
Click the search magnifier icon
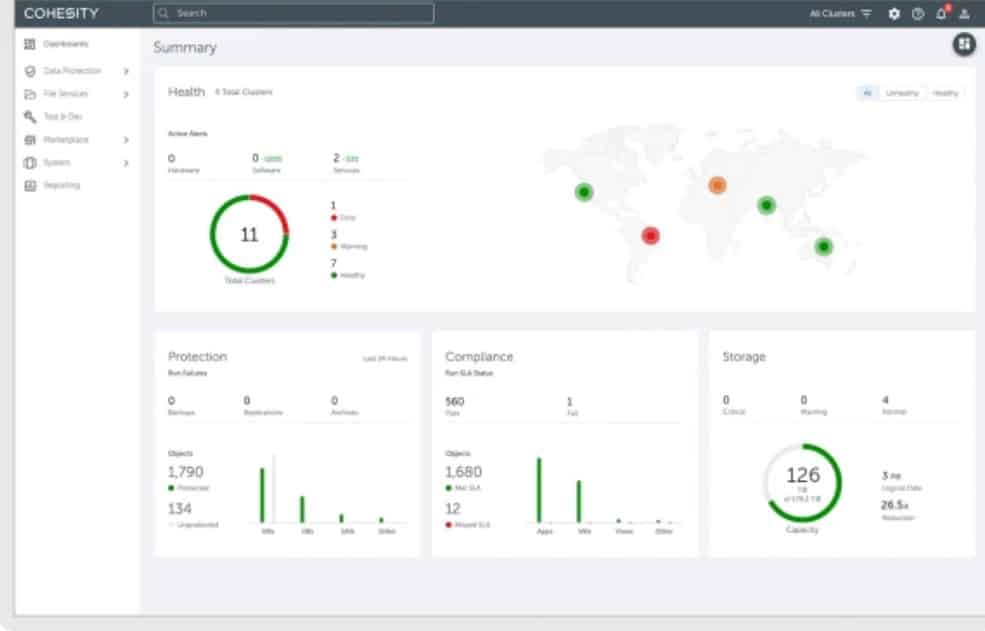[163, 13]
